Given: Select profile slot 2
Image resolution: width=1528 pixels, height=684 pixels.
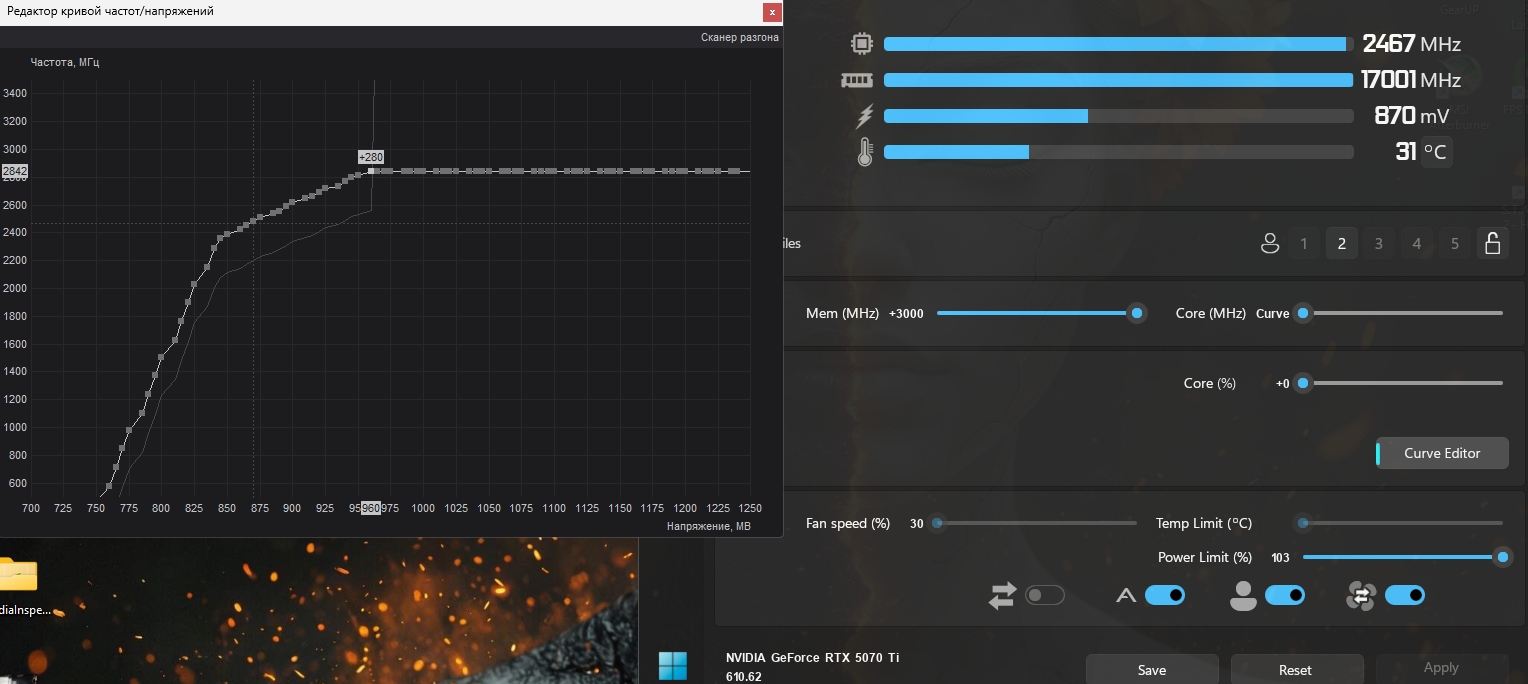Looking at the screenshot, I should coord(1341,243).
